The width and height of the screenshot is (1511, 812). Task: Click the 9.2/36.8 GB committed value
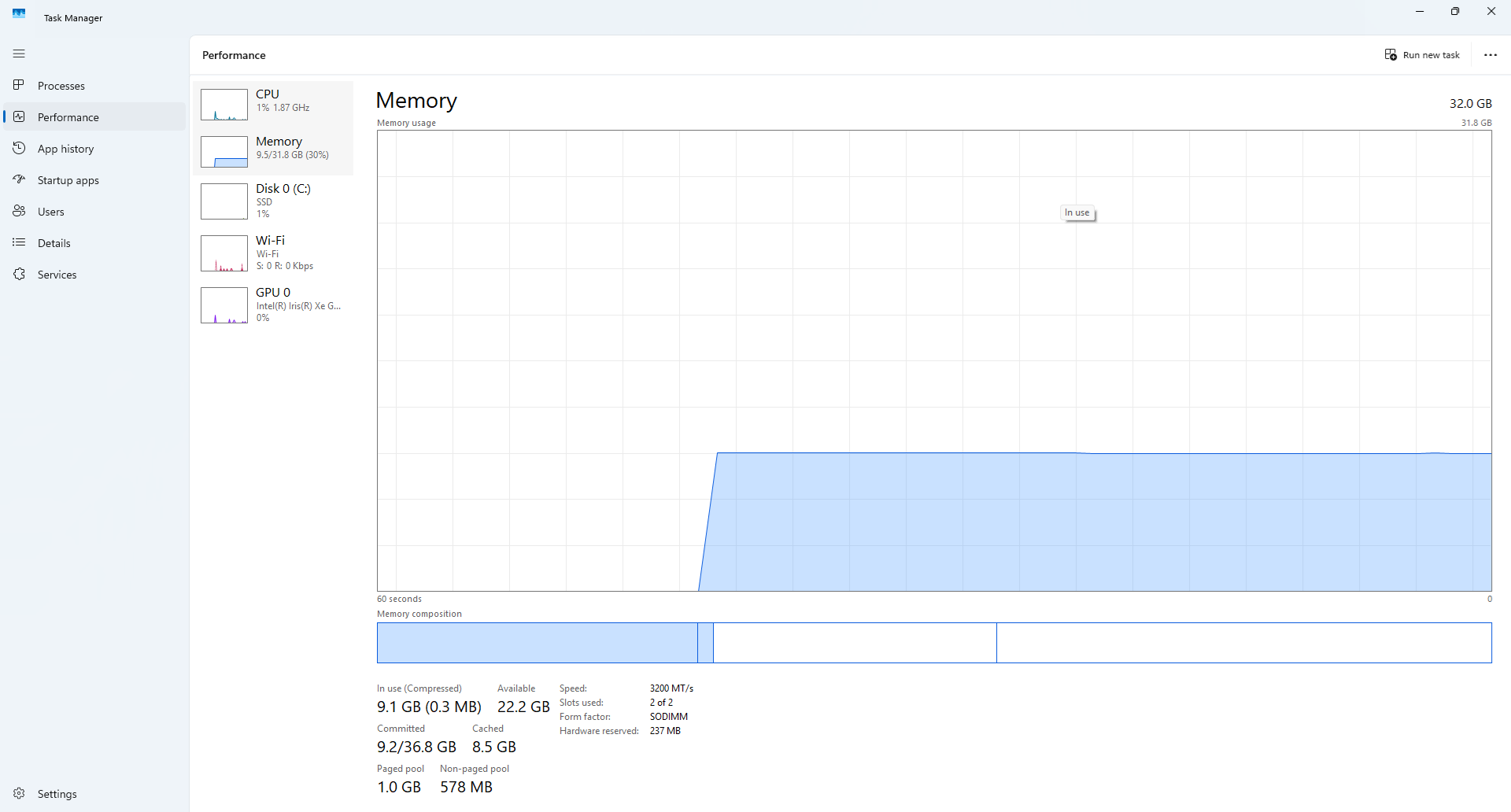(416, 747)
